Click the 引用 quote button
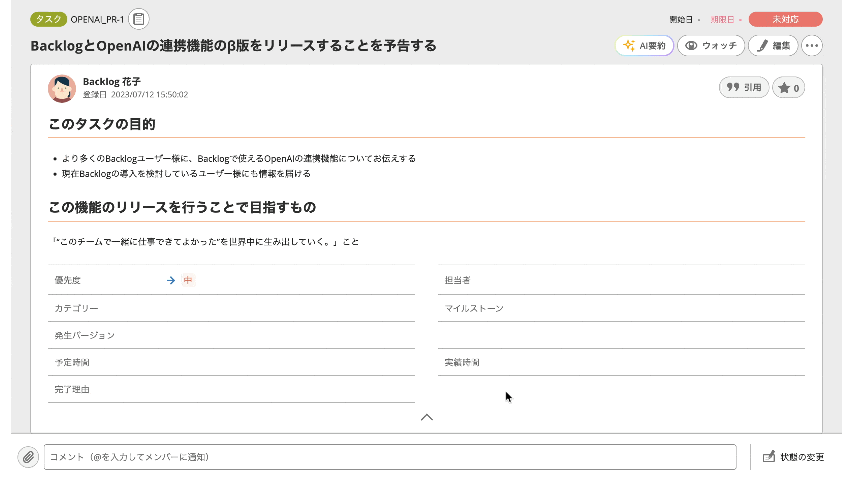The height and width of the screenshot is (480, 853). 744,88
